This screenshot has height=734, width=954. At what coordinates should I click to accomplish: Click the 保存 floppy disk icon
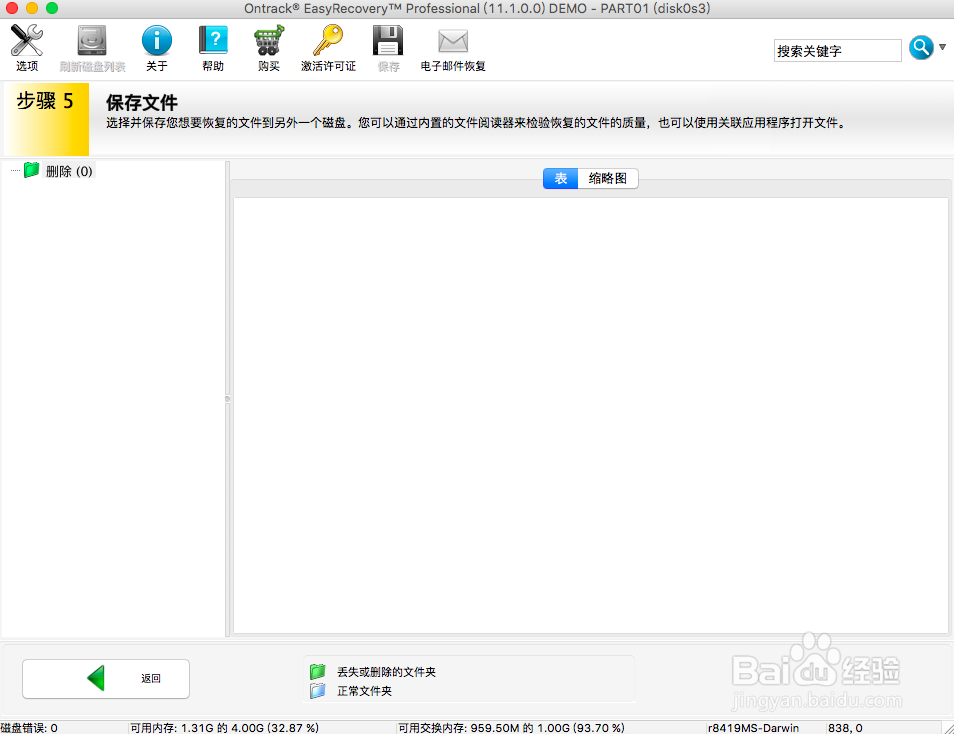388,41
